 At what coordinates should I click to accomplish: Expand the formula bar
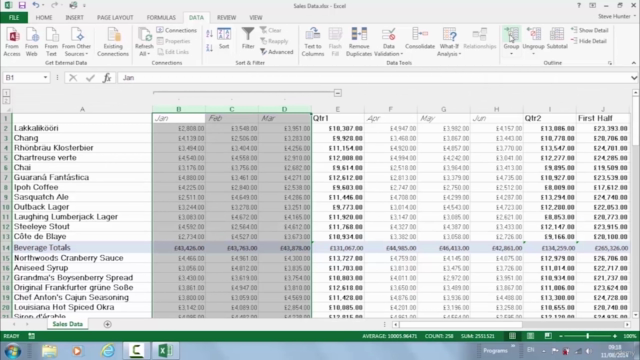(633, 78)
